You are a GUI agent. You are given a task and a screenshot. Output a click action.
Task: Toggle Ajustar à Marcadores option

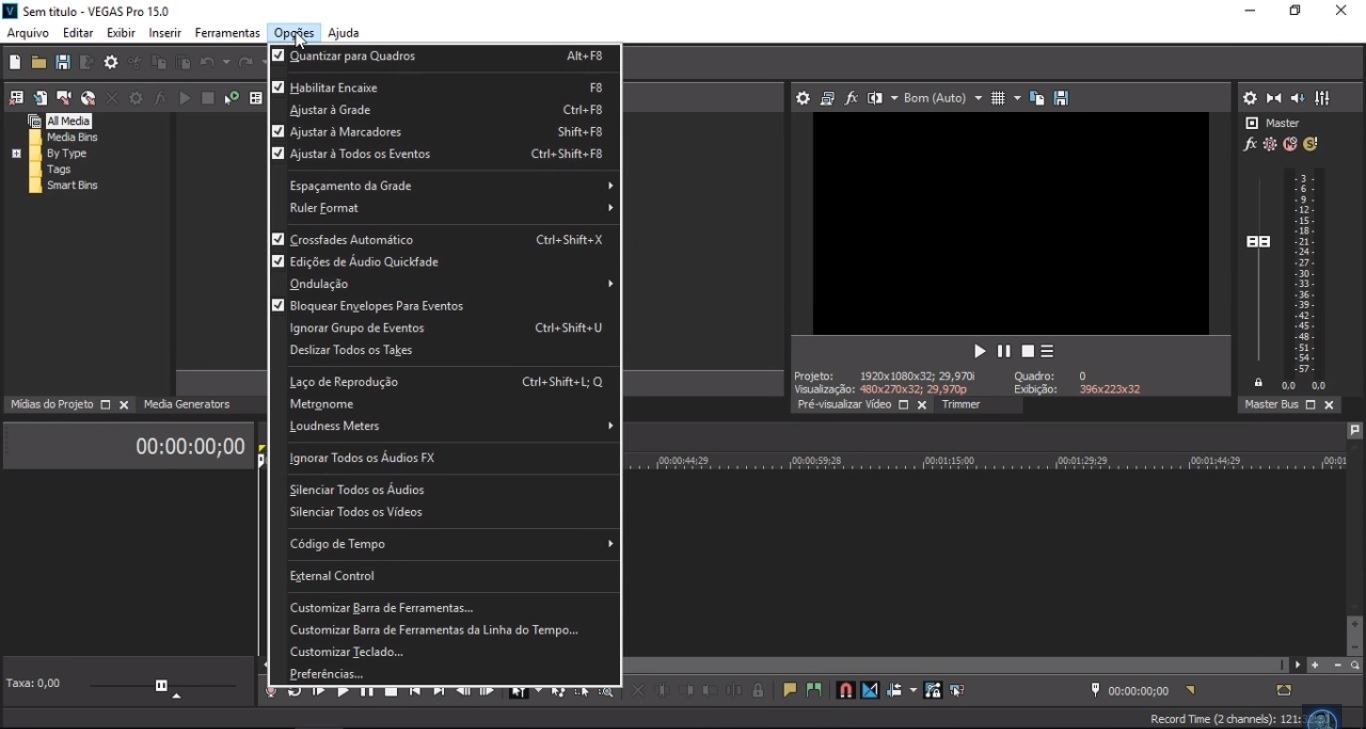click(x=445, y=132)
